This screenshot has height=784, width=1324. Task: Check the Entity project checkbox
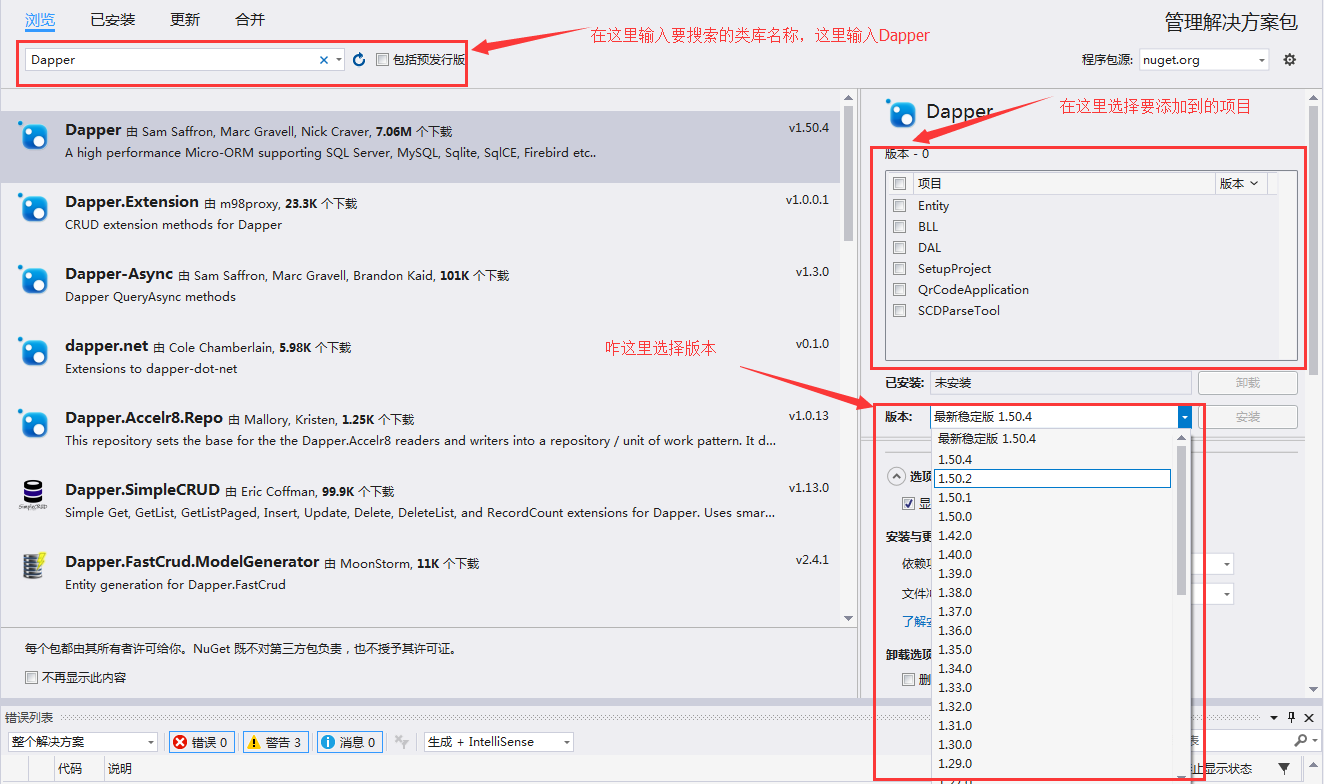click(x=900, y=205)
